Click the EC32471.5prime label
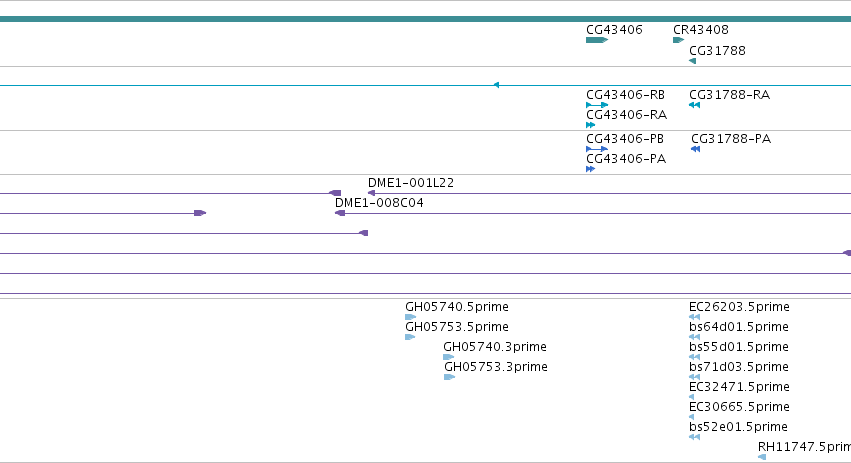 pyautogui.click(x=739, y=386)
